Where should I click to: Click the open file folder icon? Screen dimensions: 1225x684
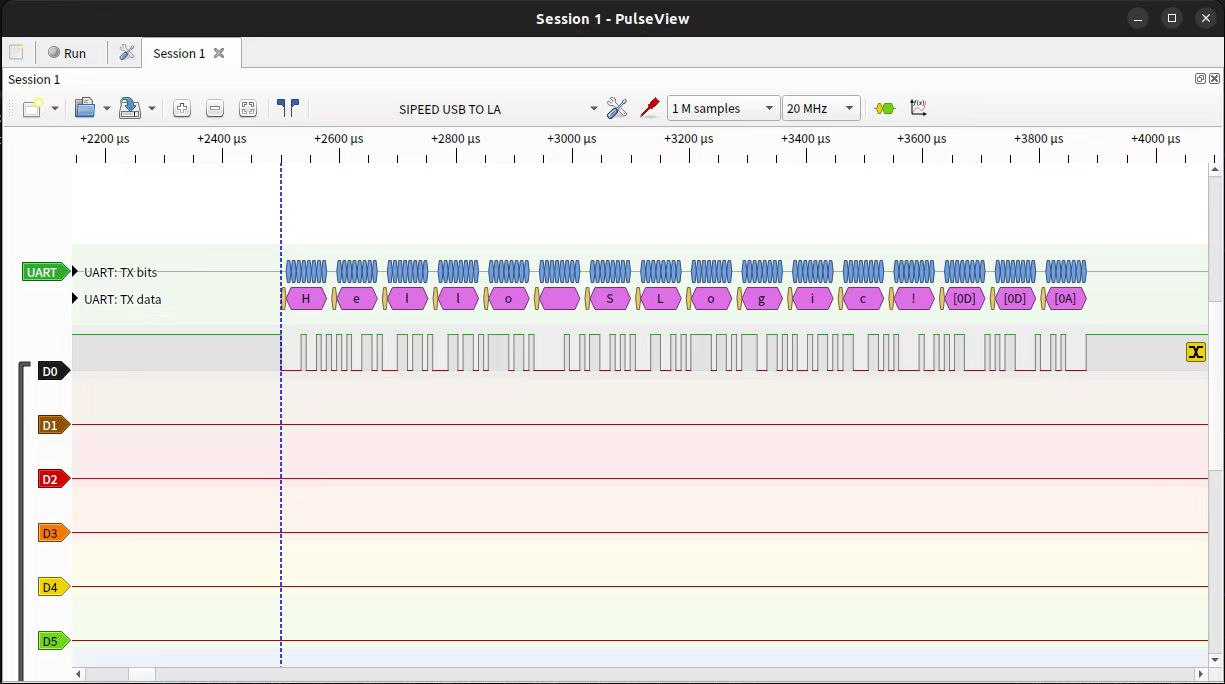pyautogui.click(x=85, y=108)
